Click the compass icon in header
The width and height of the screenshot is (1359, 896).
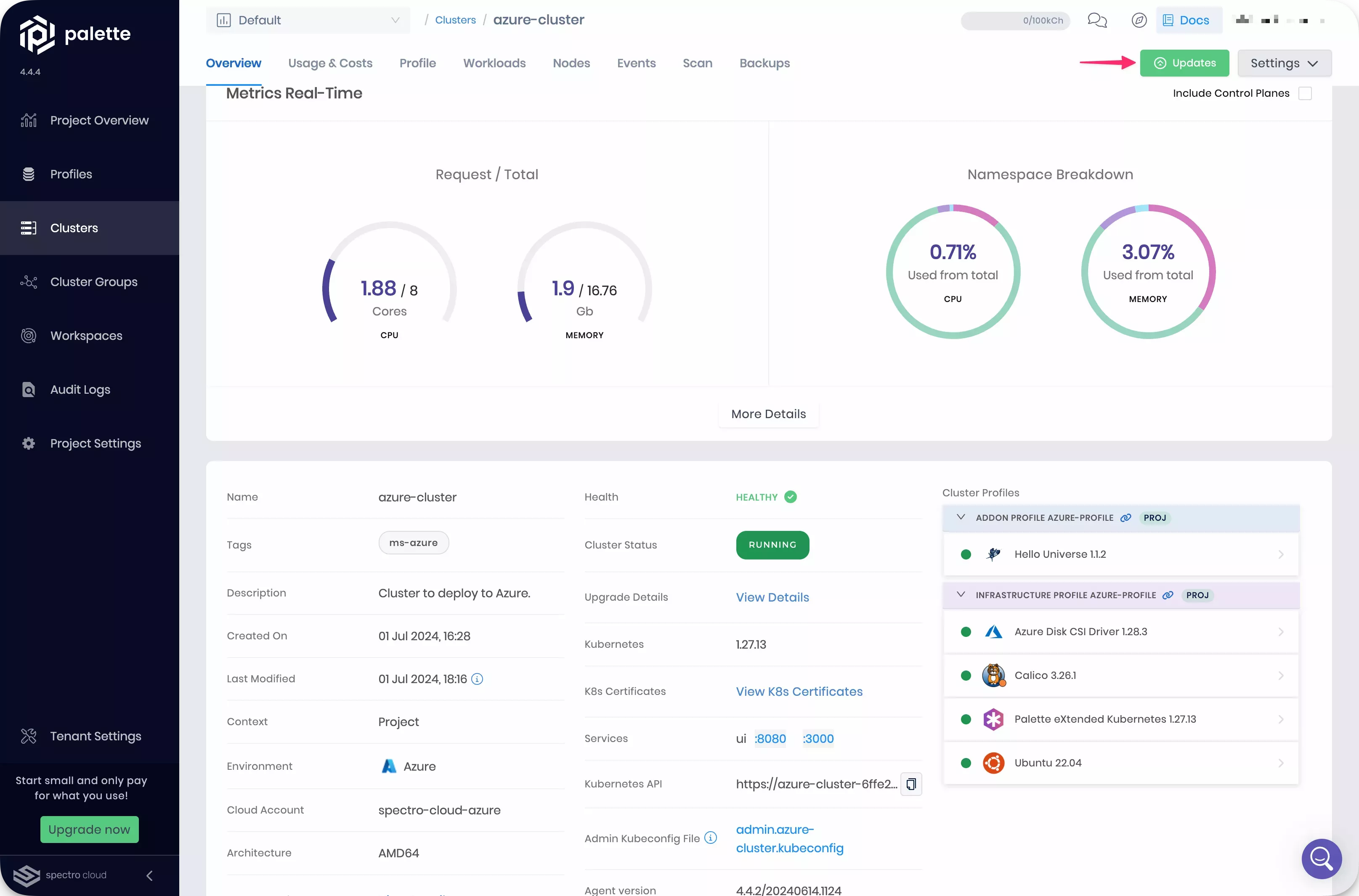(1139, 21)
